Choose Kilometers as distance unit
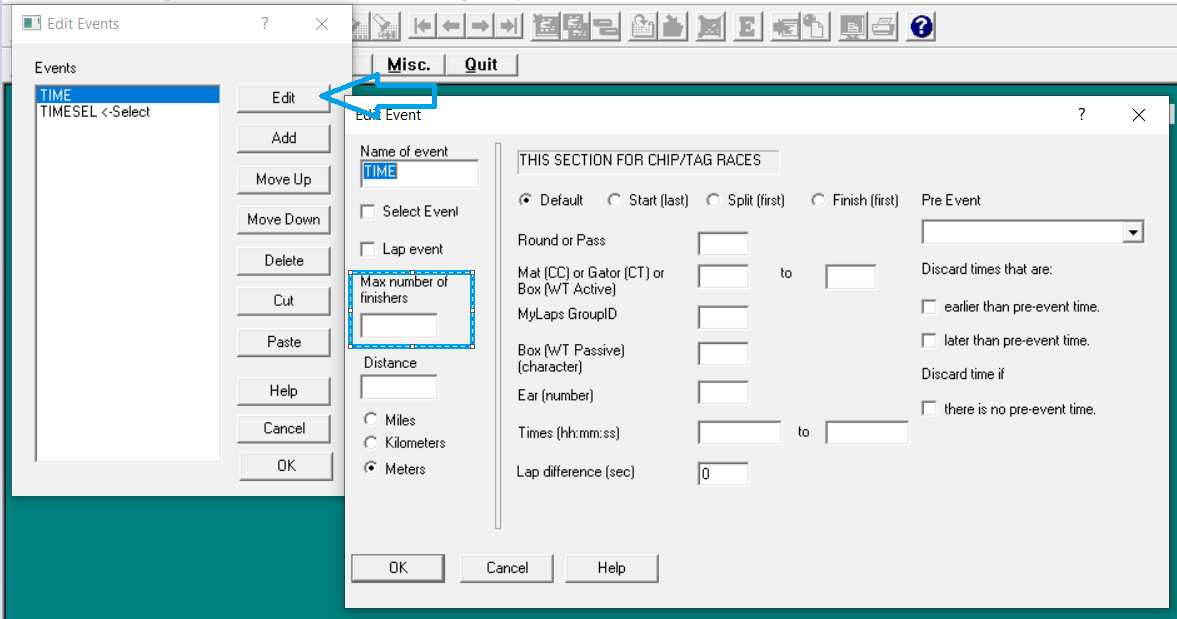 pos(371,443)
